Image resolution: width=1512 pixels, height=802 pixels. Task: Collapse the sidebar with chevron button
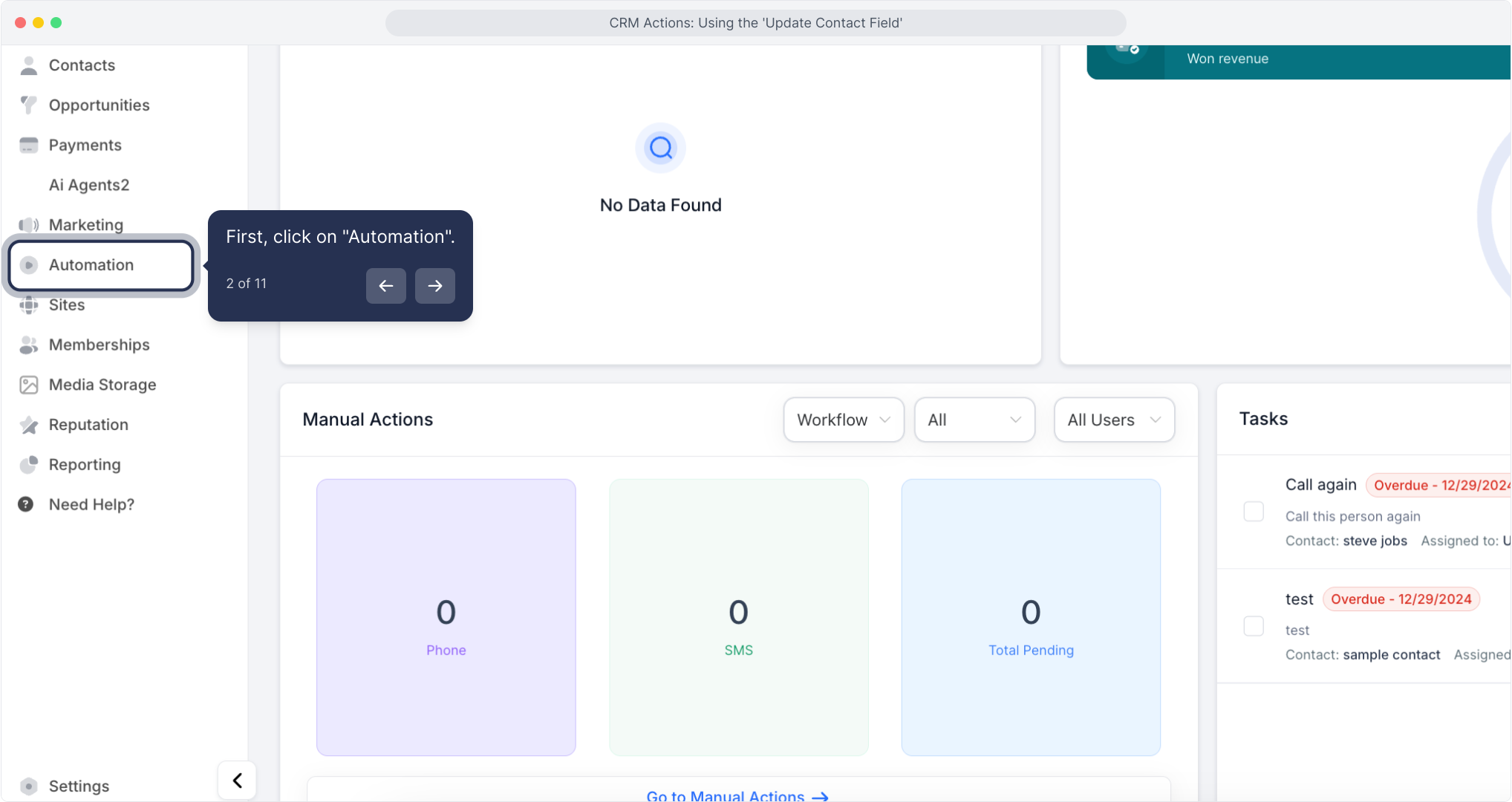237,780
